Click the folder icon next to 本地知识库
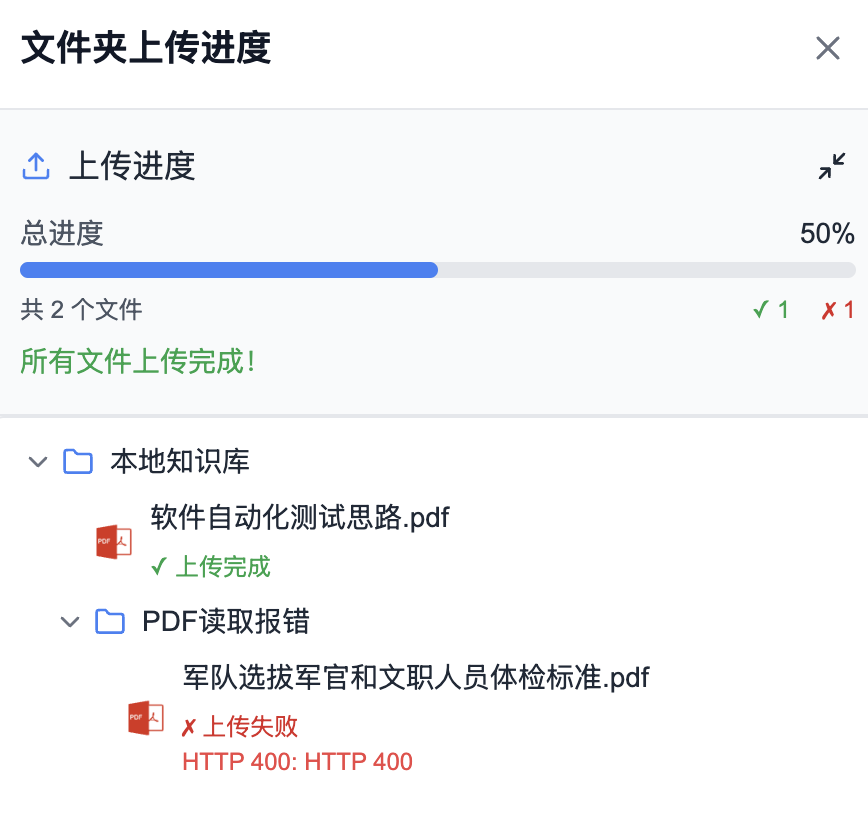Viewport: 868px width, 826px height. tap(77, 462)
